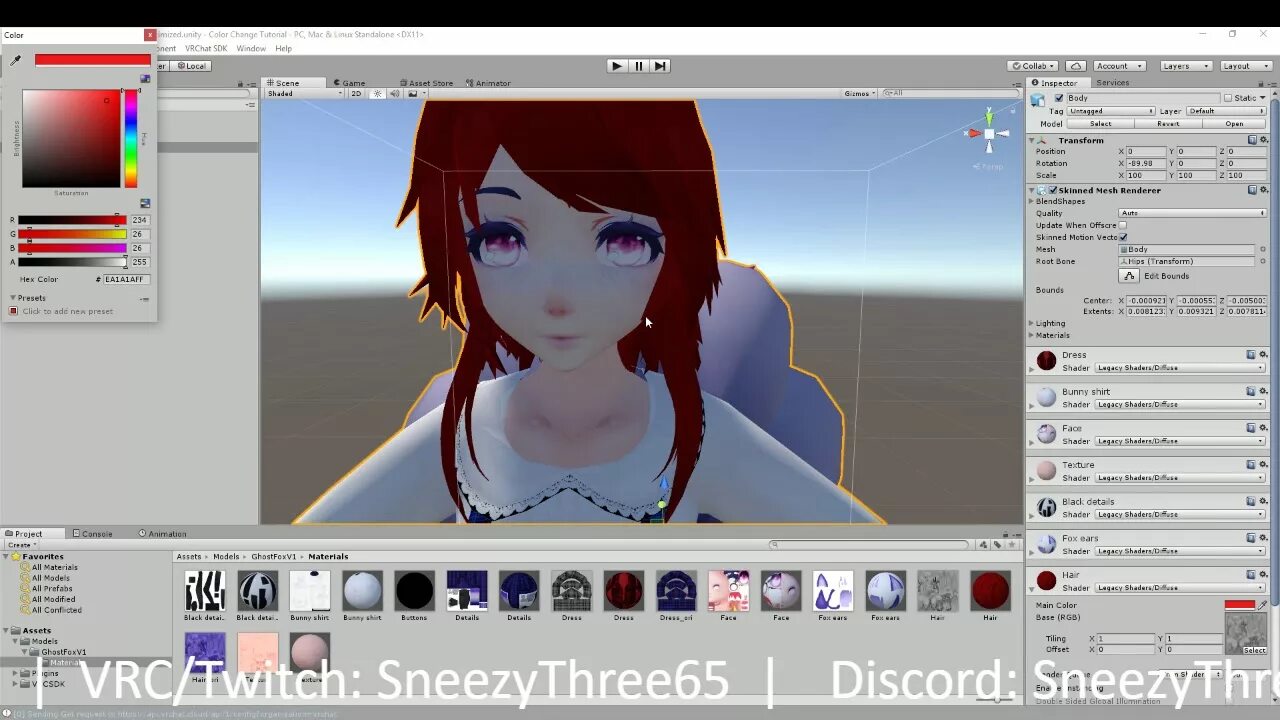Open Dress material gear menu
This screenshot has width=1280, height=720.
pyautogui.click(x=1263, y=355)
